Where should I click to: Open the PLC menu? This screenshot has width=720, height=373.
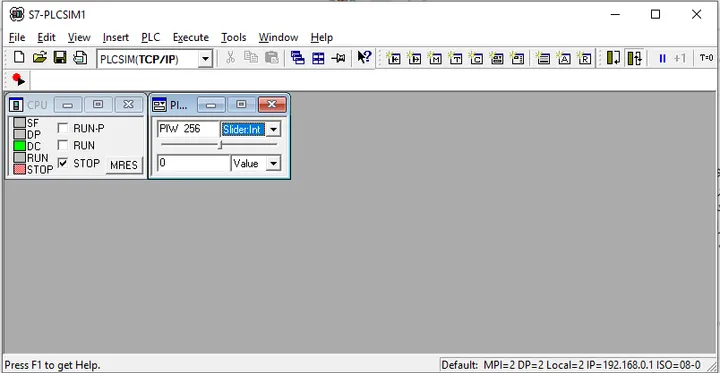151,37
